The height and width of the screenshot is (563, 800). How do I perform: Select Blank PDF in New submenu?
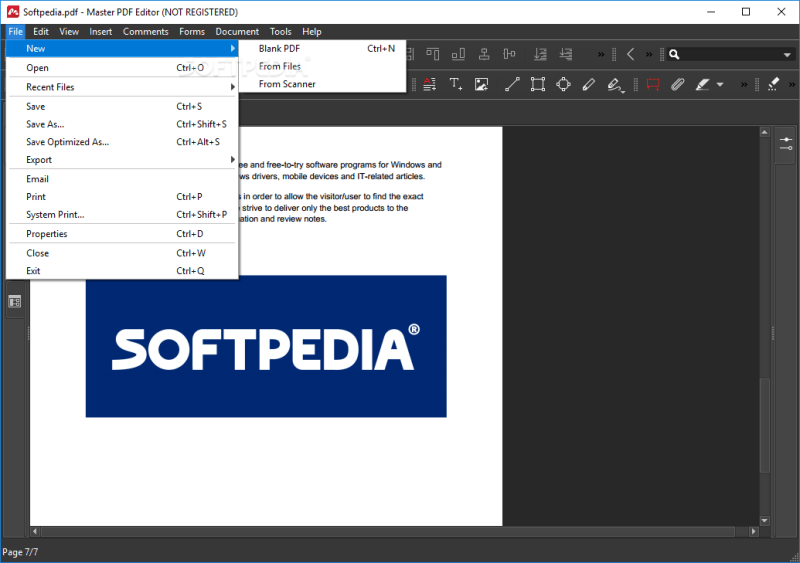click(322, 48)
